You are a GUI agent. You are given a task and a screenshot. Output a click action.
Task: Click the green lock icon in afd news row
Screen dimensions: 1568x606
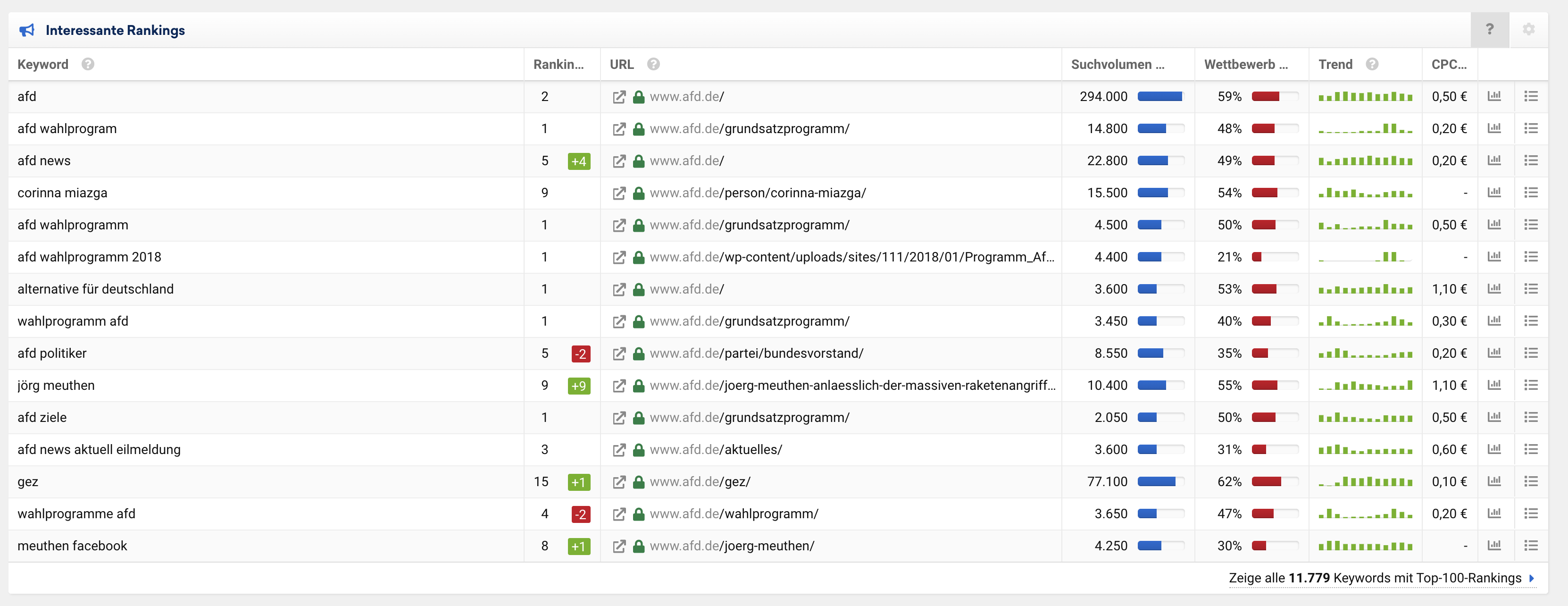pos(639,161)
